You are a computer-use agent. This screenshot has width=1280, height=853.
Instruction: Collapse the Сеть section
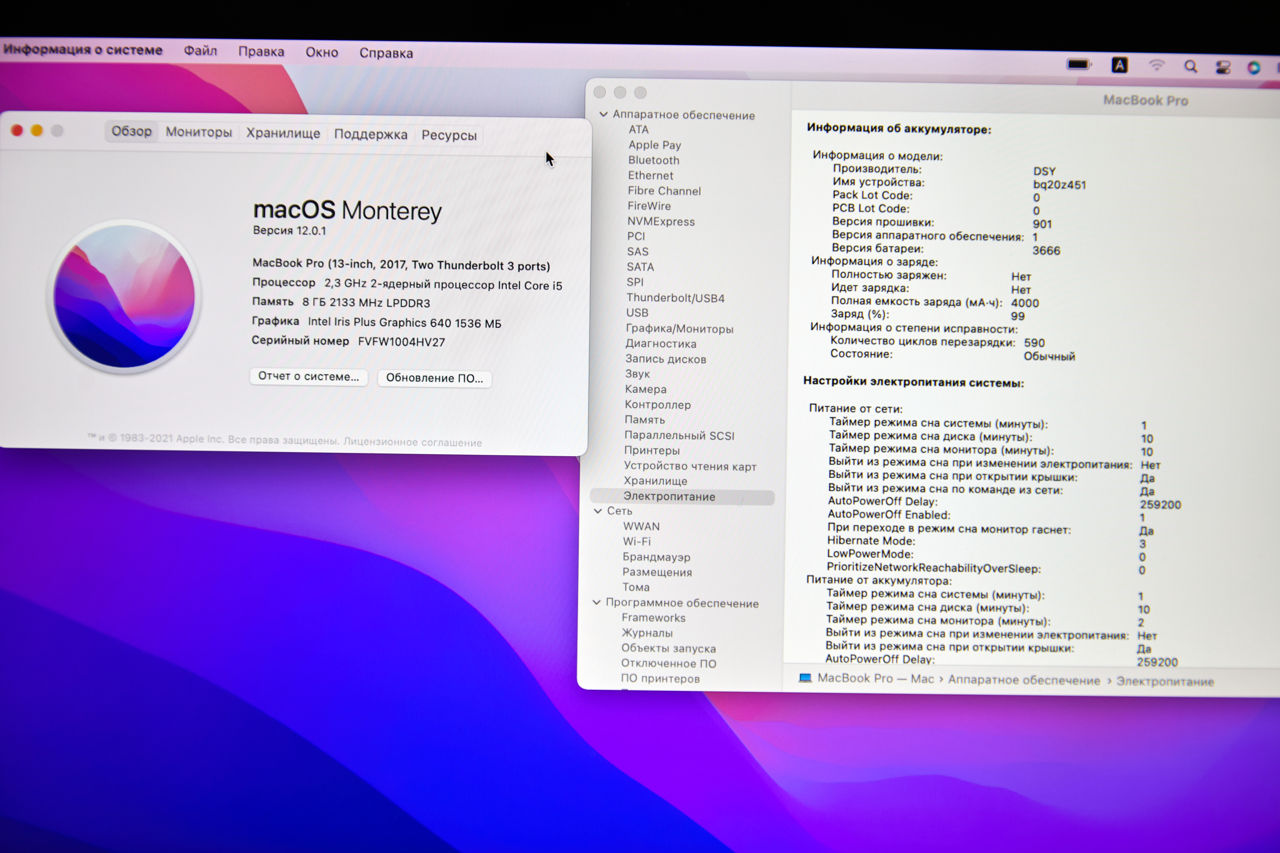[x=597, y=511]
